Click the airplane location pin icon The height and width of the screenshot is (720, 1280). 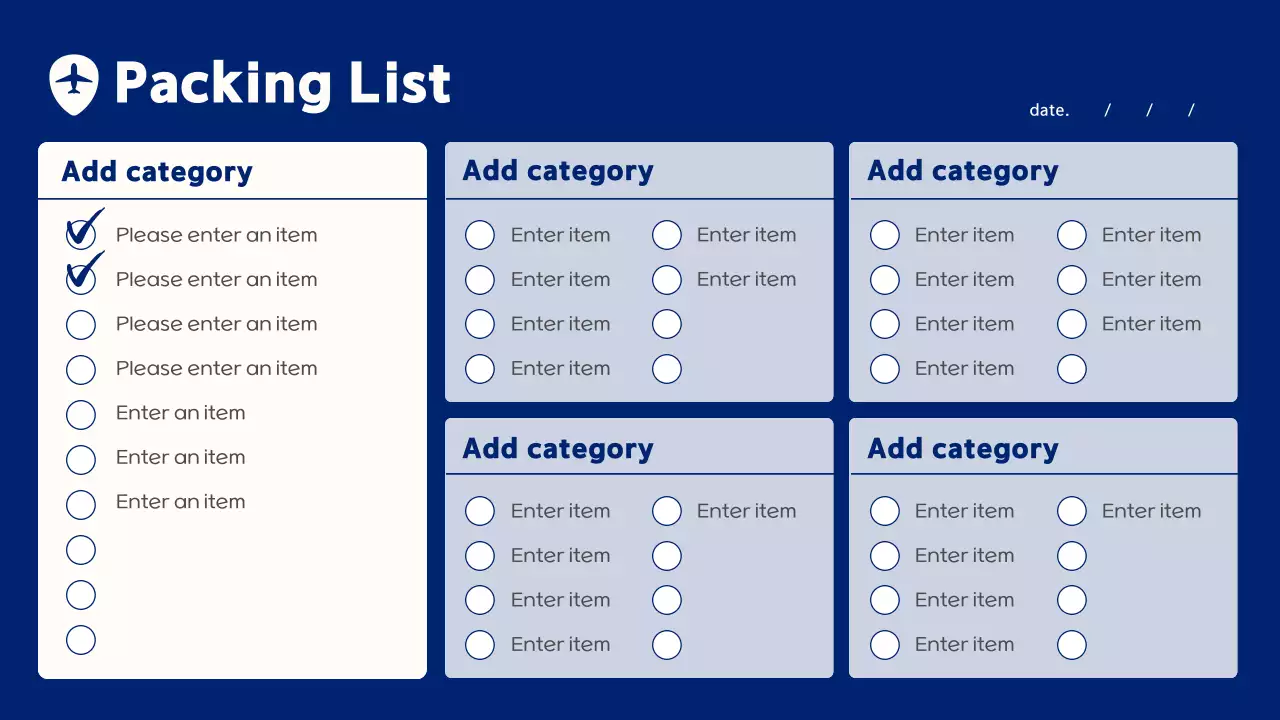(x=74, y=84)
